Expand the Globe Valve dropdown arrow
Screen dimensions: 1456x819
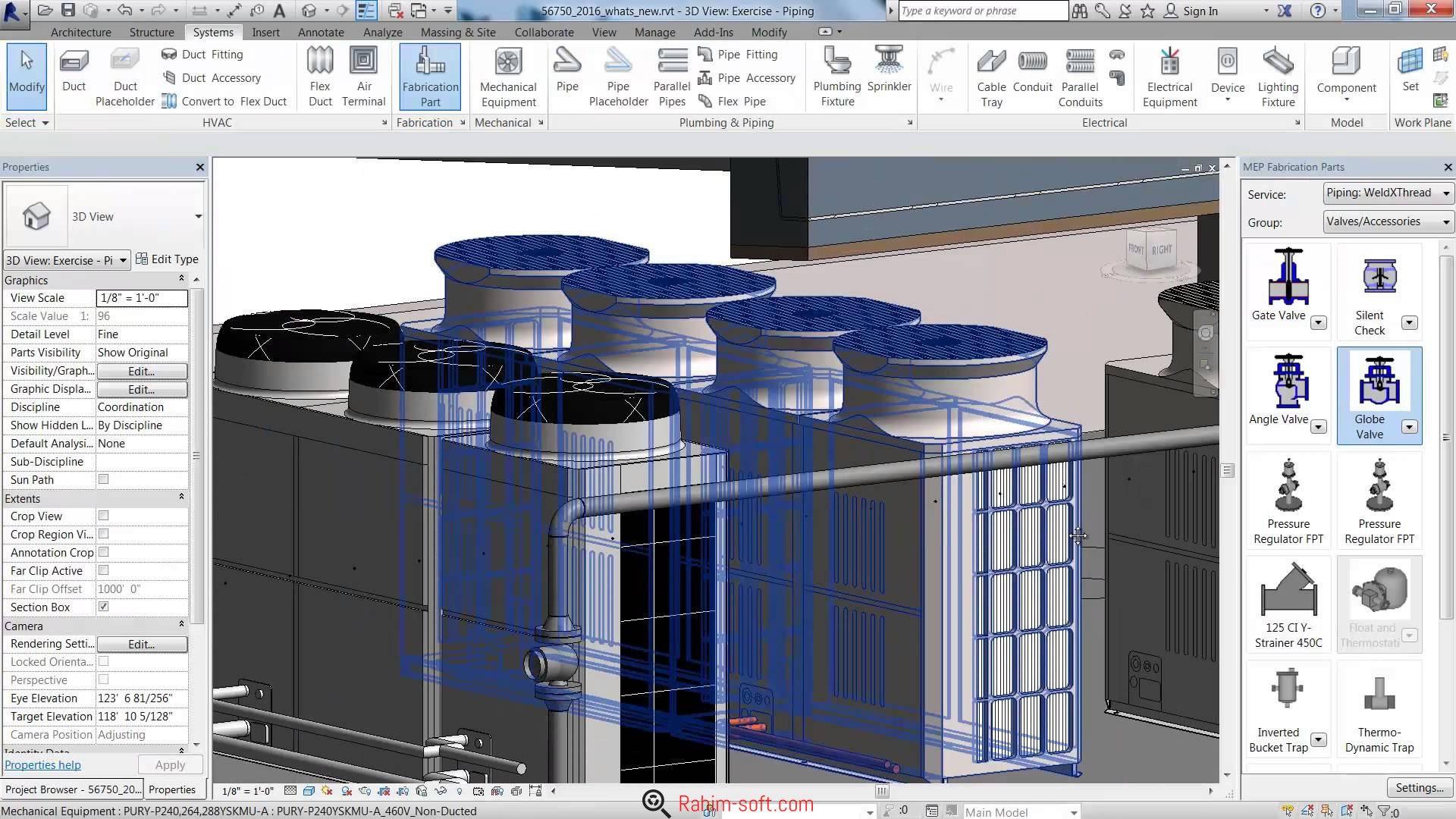[1409, 427]
